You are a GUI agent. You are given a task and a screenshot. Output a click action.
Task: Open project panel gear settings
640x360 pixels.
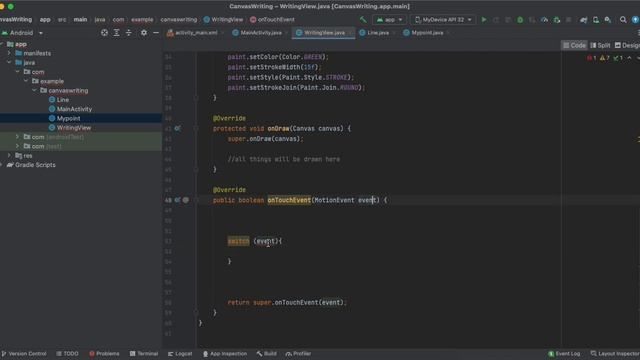click(144, 33)
